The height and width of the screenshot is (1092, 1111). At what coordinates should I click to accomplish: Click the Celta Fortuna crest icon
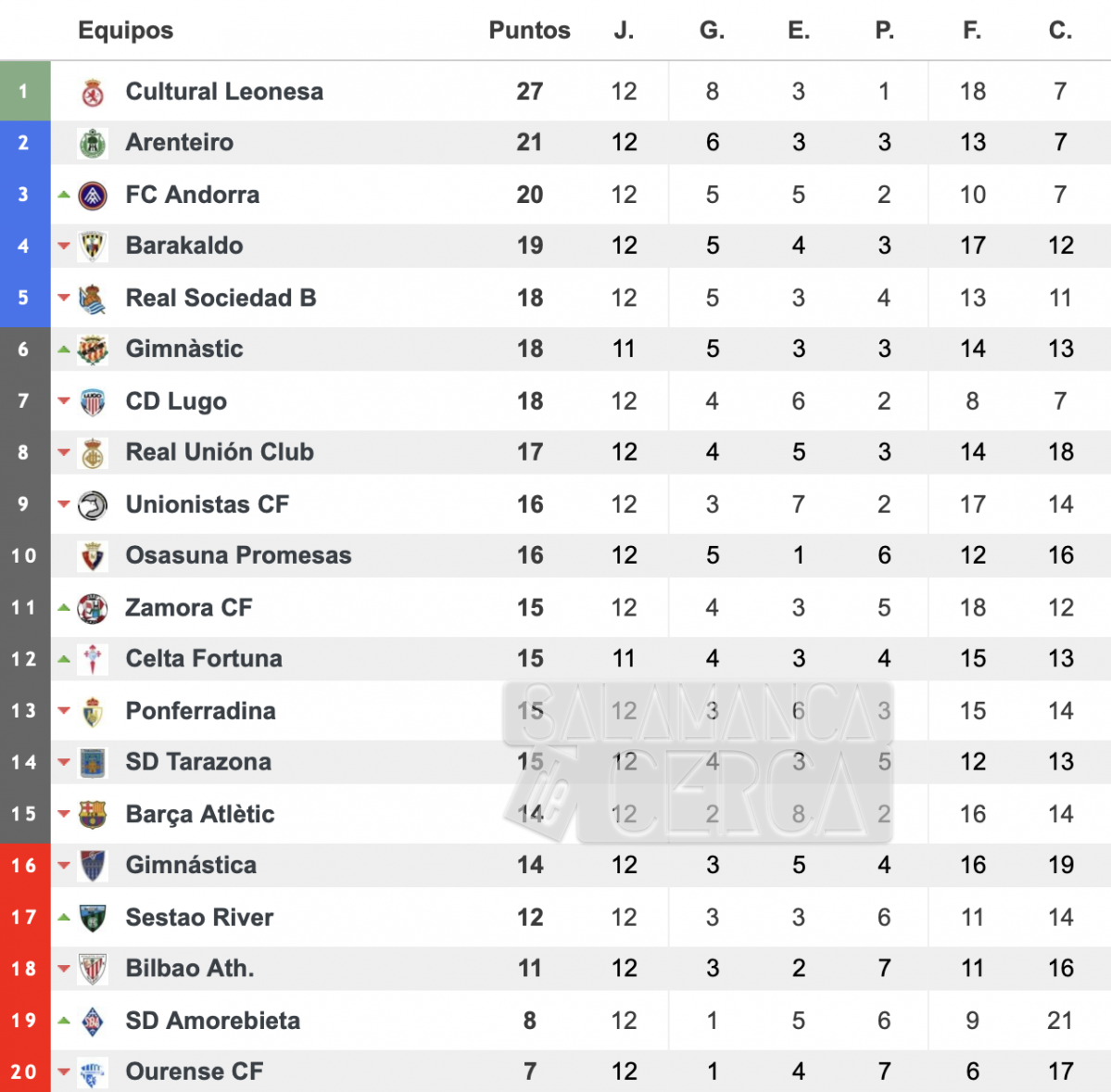coord(92,659)
